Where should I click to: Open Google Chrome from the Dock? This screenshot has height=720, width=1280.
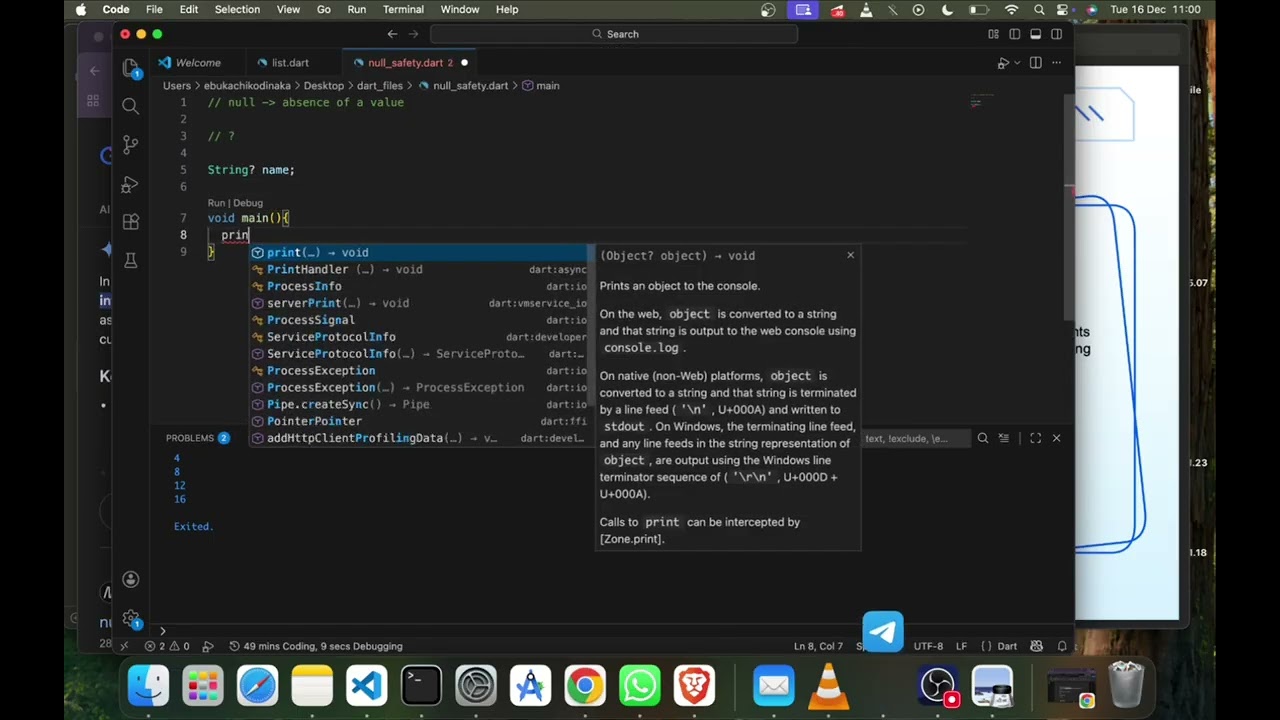pos(585,686)
